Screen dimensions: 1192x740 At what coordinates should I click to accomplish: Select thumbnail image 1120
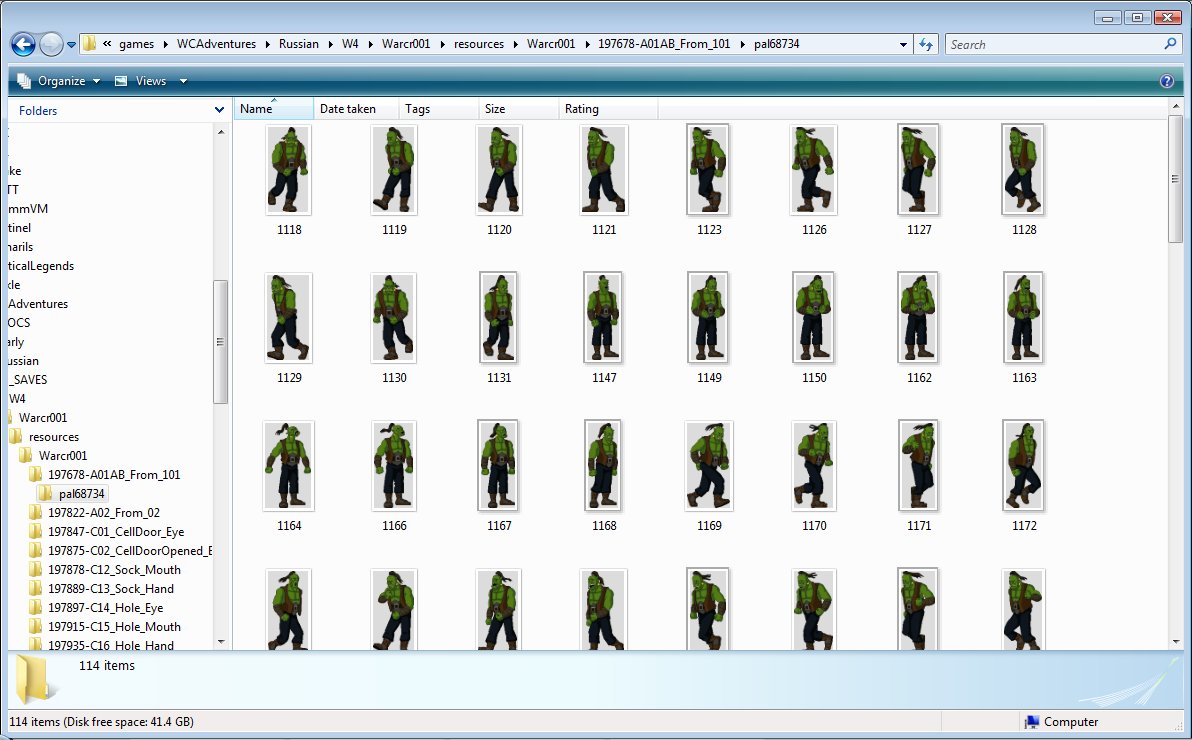click(499, 170)
